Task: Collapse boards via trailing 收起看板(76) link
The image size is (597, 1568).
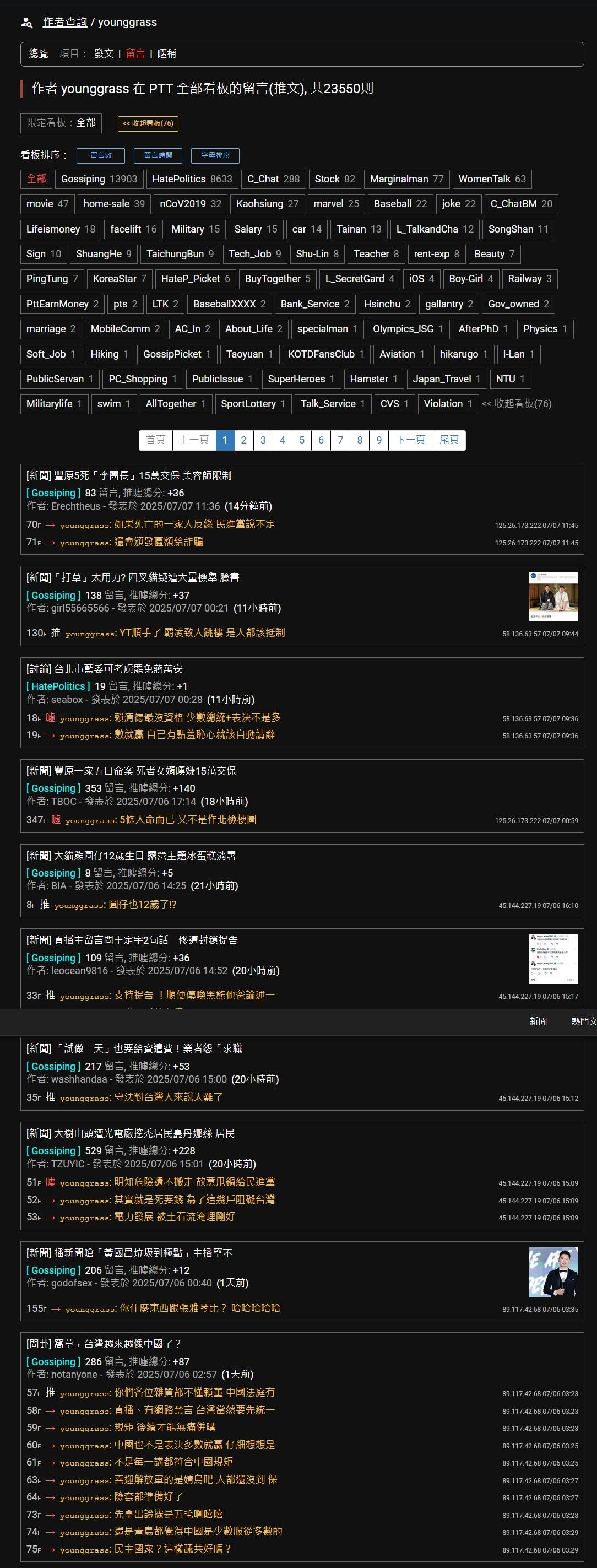Action: tap(517, 403)
